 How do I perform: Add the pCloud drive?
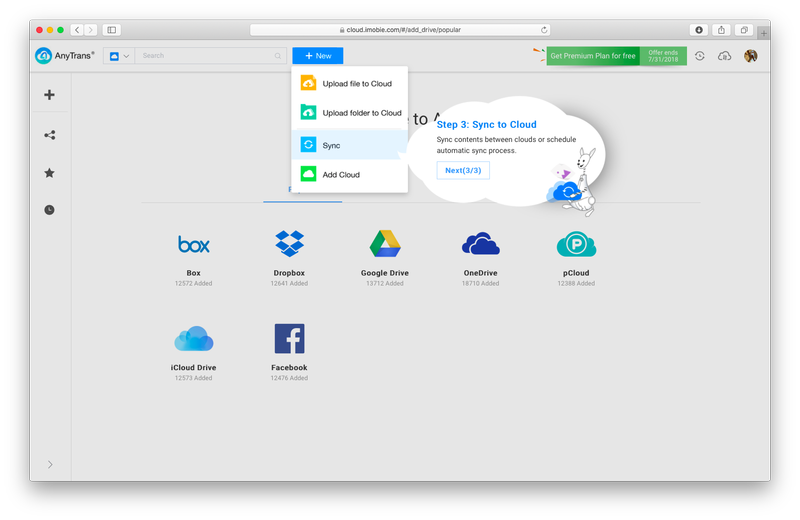point(576,258)
